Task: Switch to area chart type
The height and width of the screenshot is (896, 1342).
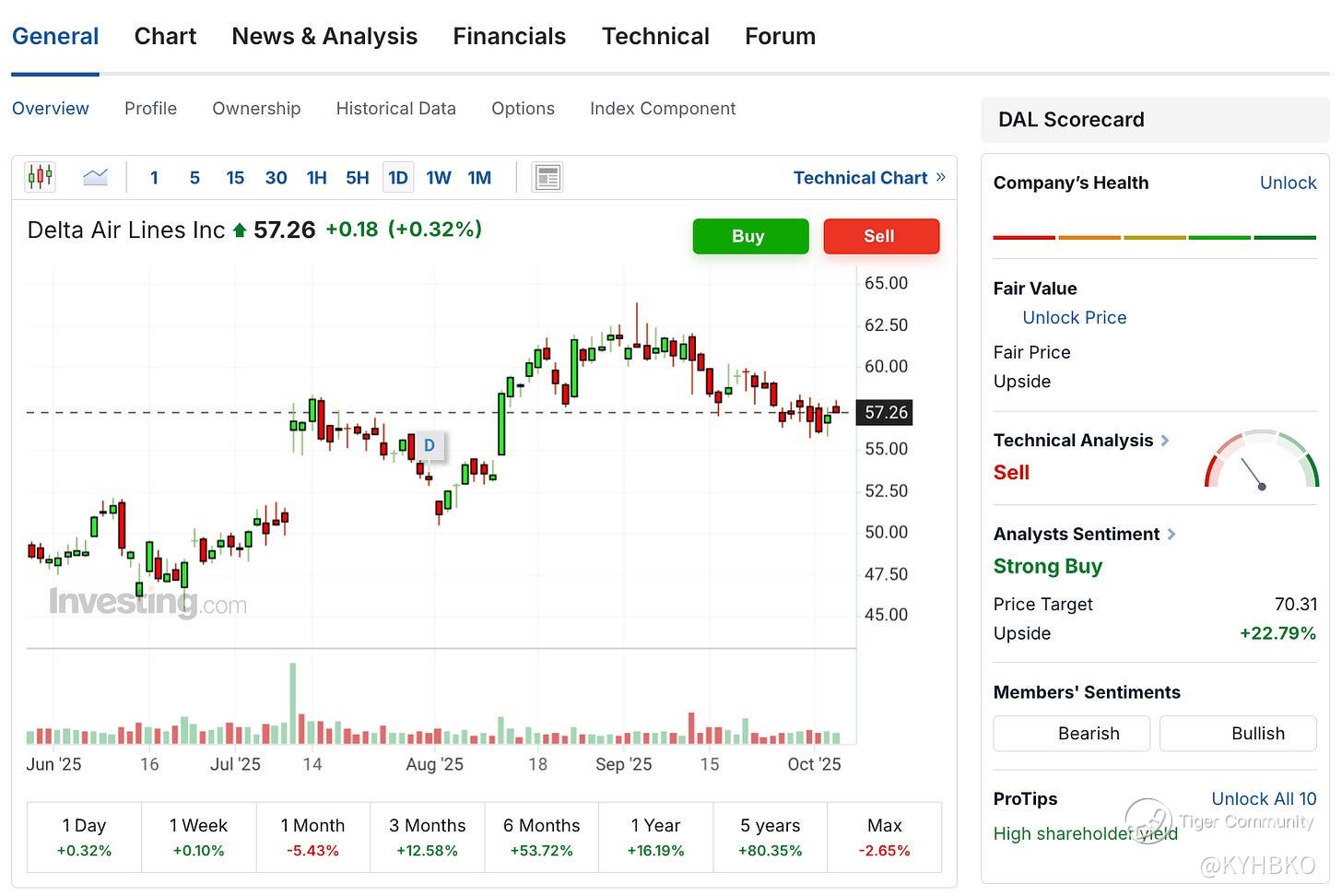Action: [x=95, y=177]
